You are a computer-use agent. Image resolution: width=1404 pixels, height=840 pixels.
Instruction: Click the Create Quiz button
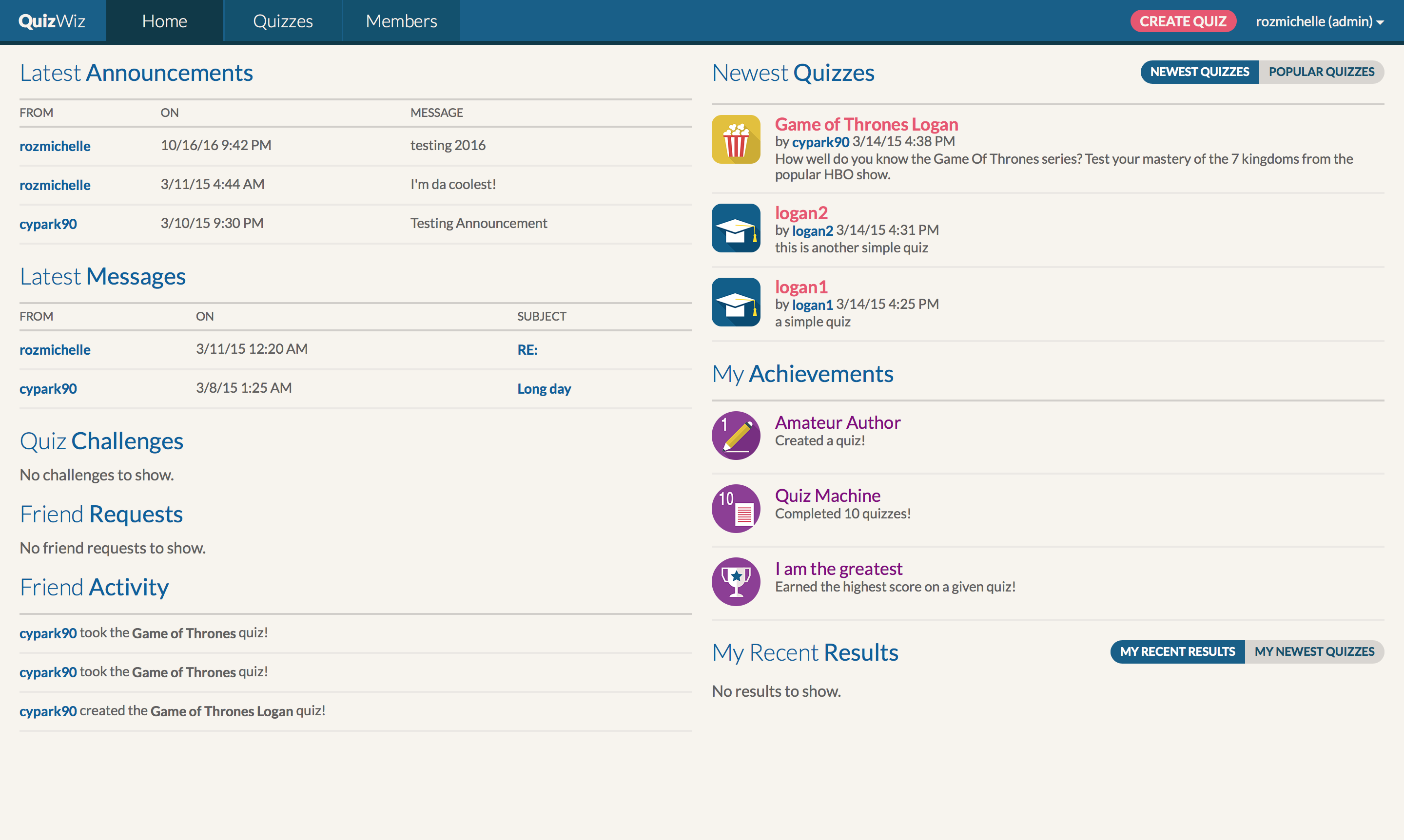click(x=1183, y=21)
